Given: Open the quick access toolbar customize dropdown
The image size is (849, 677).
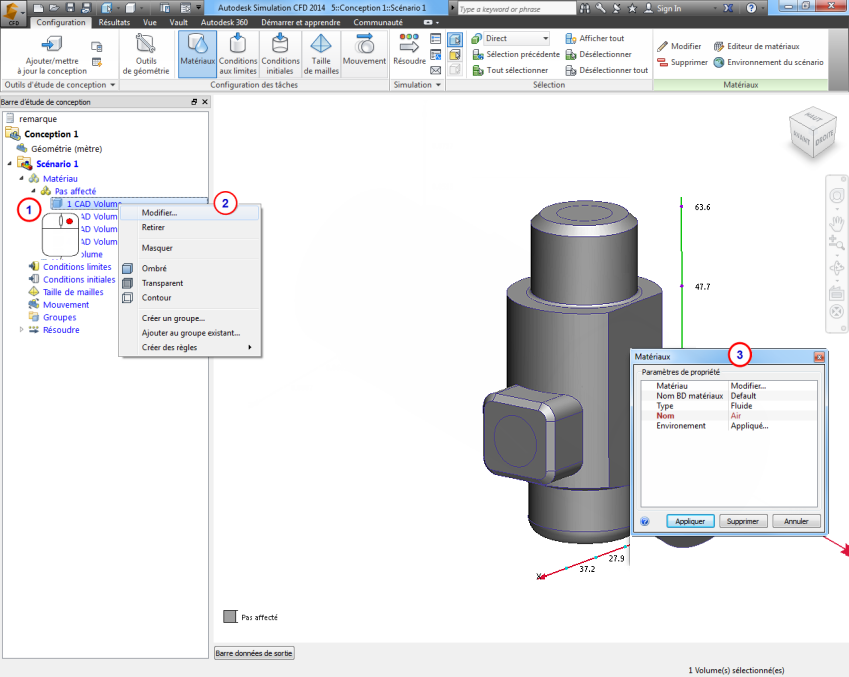Looking at the screenshot, I should tap(199, 8).
